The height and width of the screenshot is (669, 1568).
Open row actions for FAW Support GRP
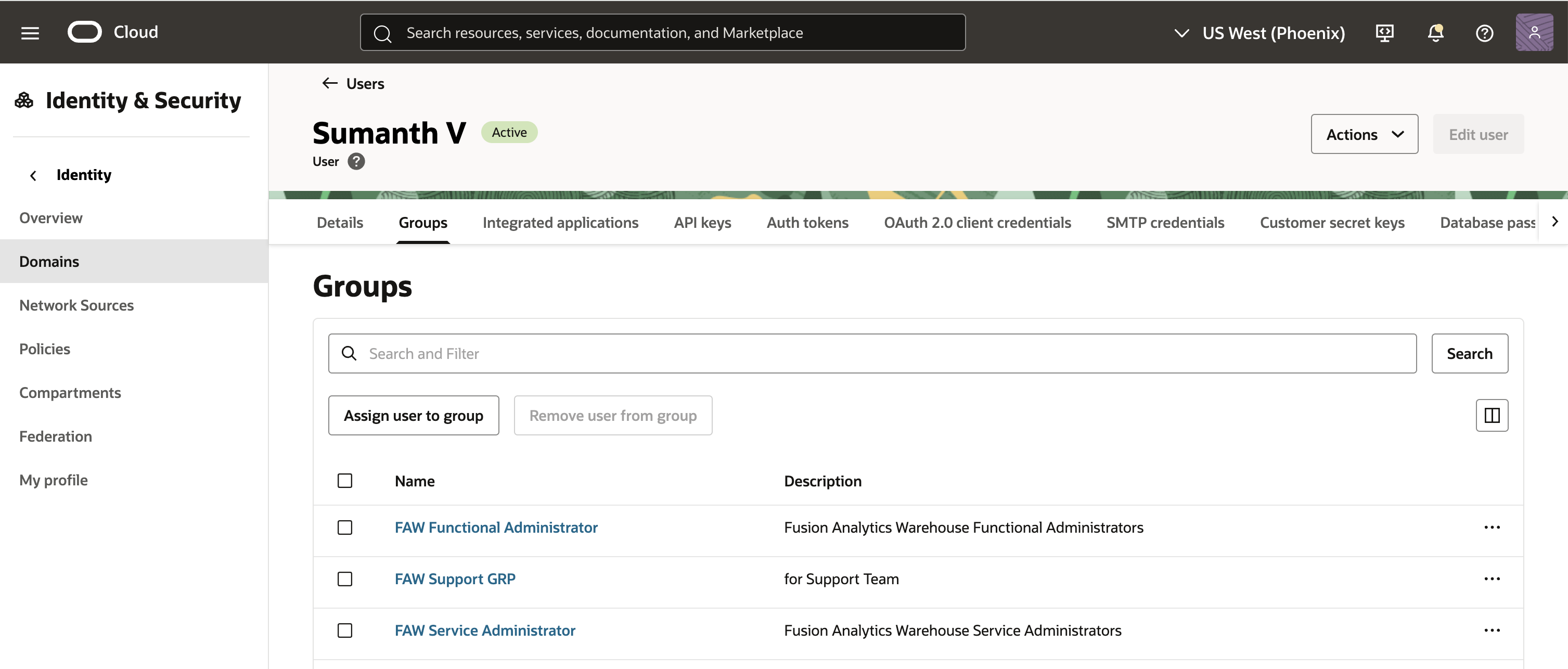(1492, 579)
